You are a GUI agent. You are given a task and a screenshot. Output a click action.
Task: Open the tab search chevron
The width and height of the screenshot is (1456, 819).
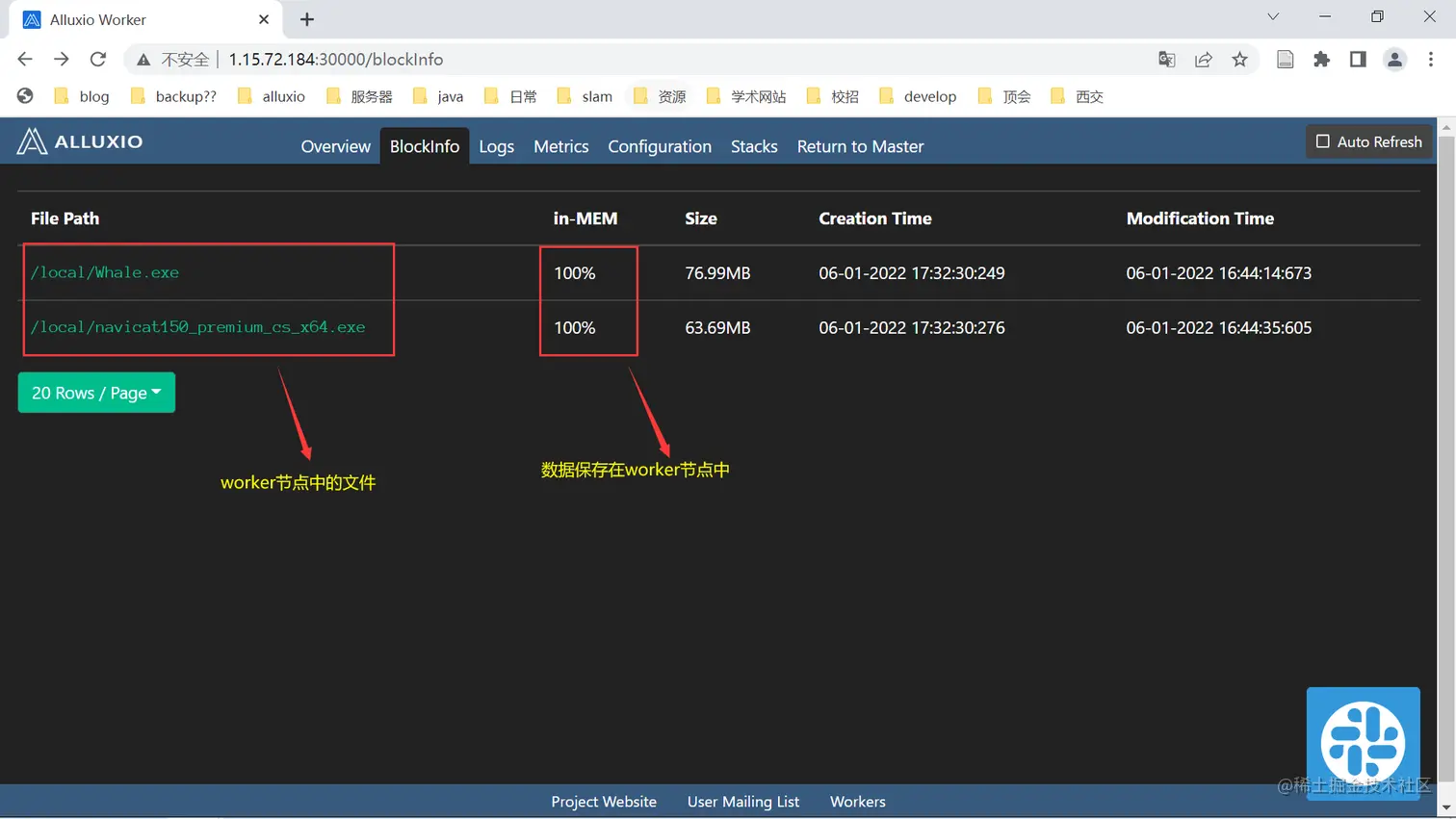(1273, 17)
